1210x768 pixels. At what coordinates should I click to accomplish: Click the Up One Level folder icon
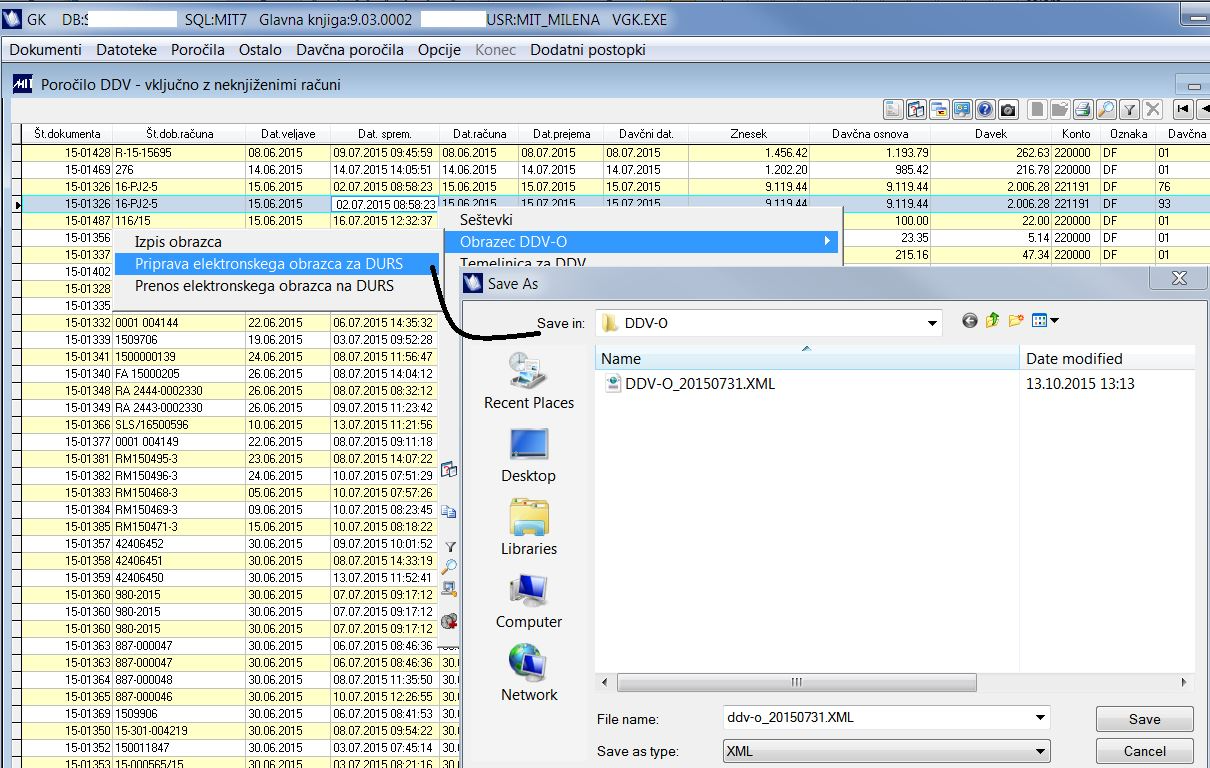[992, 321]
